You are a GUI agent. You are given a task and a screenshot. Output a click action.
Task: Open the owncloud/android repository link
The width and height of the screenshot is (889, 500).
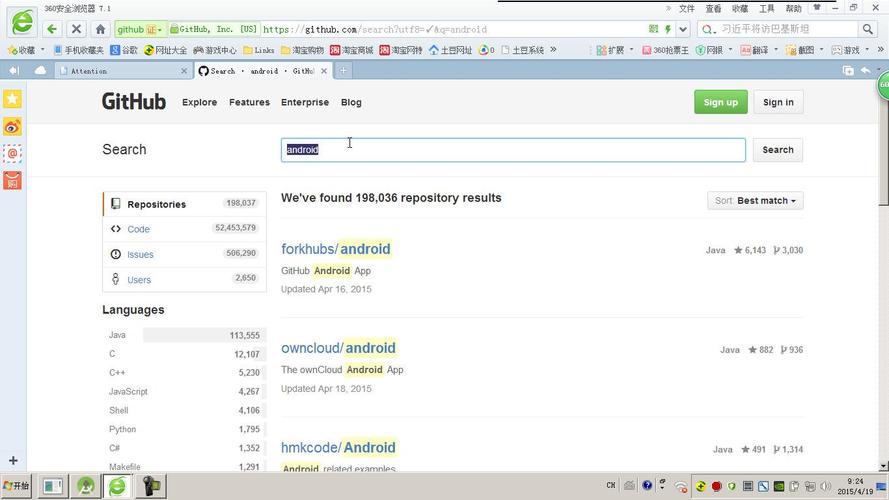pyautogui.click(x=338, y=348)
